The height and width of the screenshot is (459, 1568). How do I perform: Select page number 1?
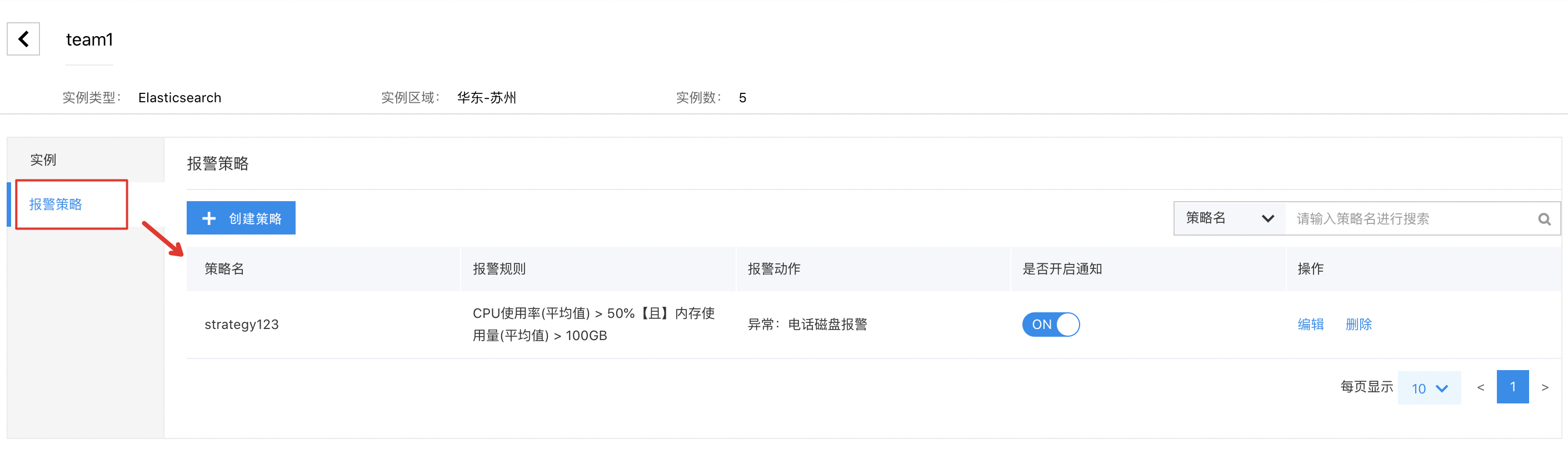1512,387
